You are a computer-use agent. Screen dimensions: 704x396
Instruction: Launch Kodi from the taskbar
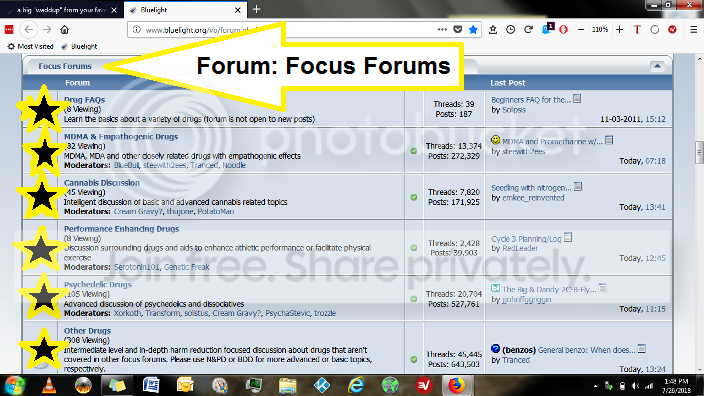(x=321, y=385)
